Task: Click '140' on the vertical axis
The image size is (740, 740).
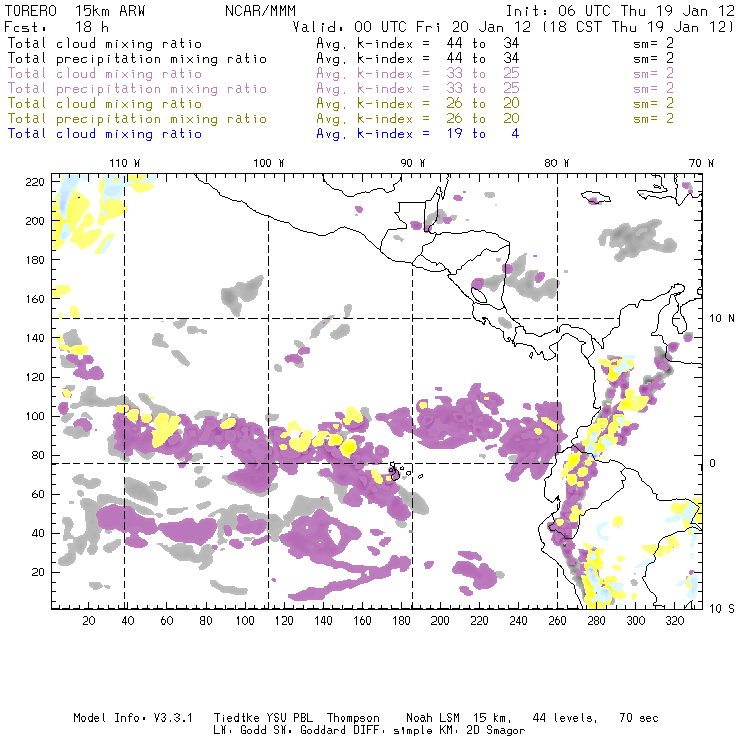Action: pyautogui.click(x=35, y=338)
